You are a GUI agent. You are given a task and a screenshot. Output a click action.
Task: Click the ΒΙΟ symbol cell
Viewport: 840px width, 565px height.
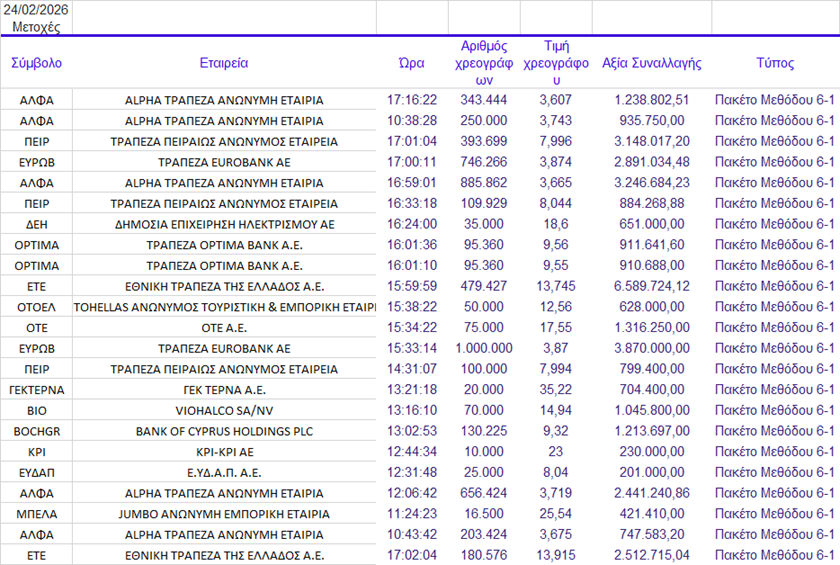(x=36, y=411)
